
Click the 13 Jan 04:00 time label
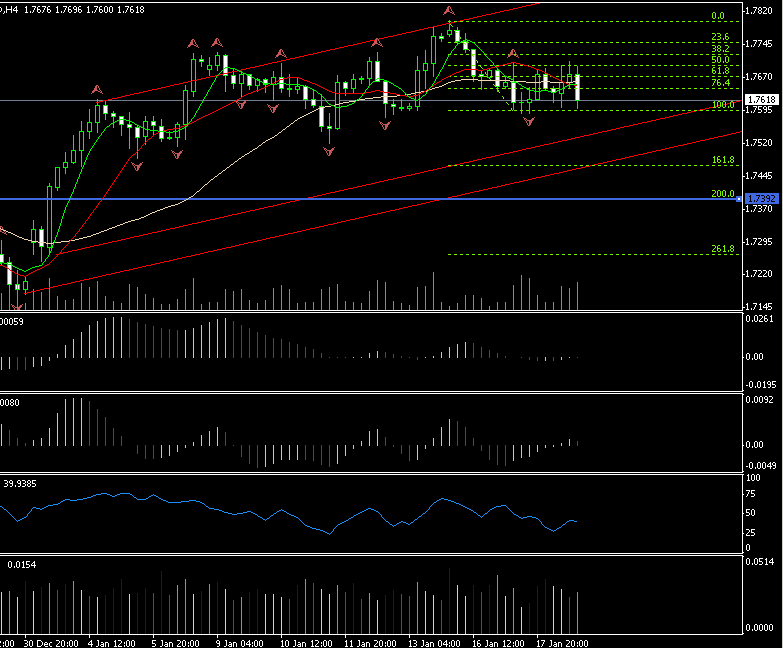click(x=434, y=643)
